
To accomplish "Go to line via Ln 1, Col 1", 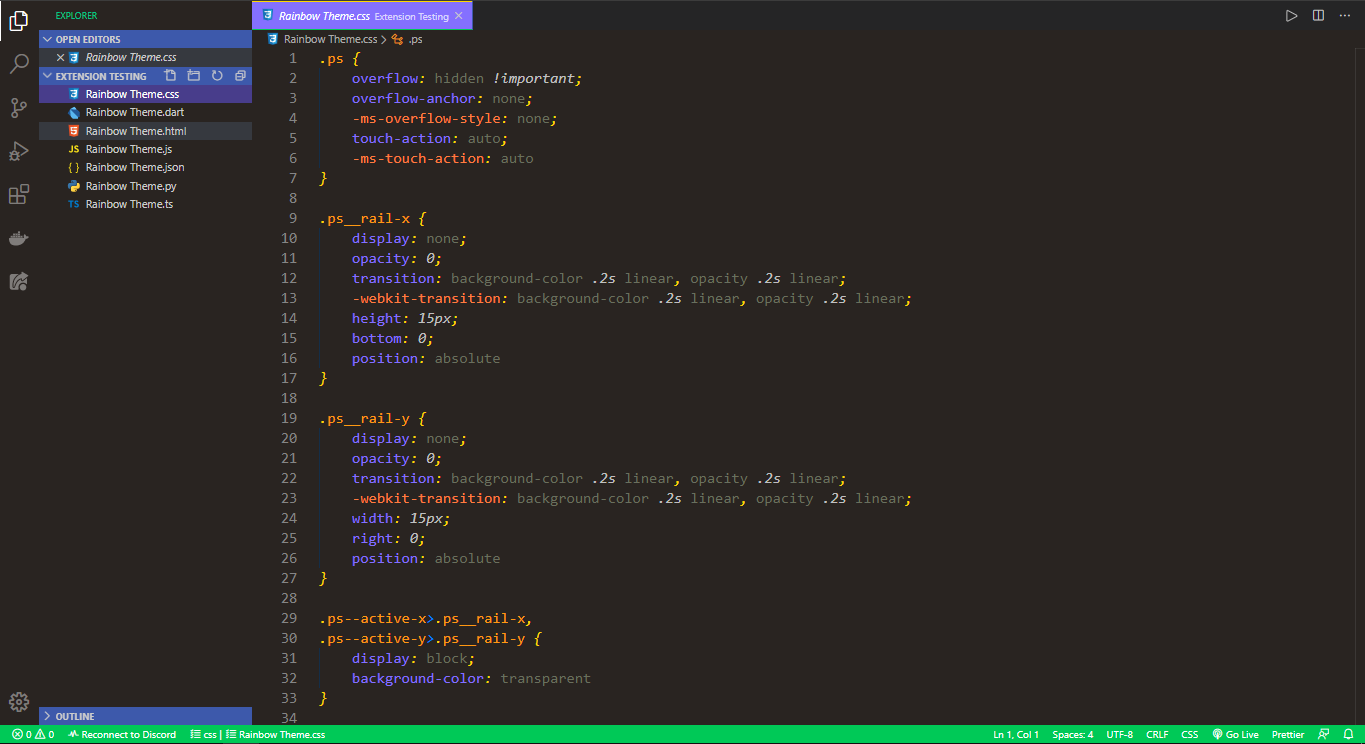I will [1016, 735].
